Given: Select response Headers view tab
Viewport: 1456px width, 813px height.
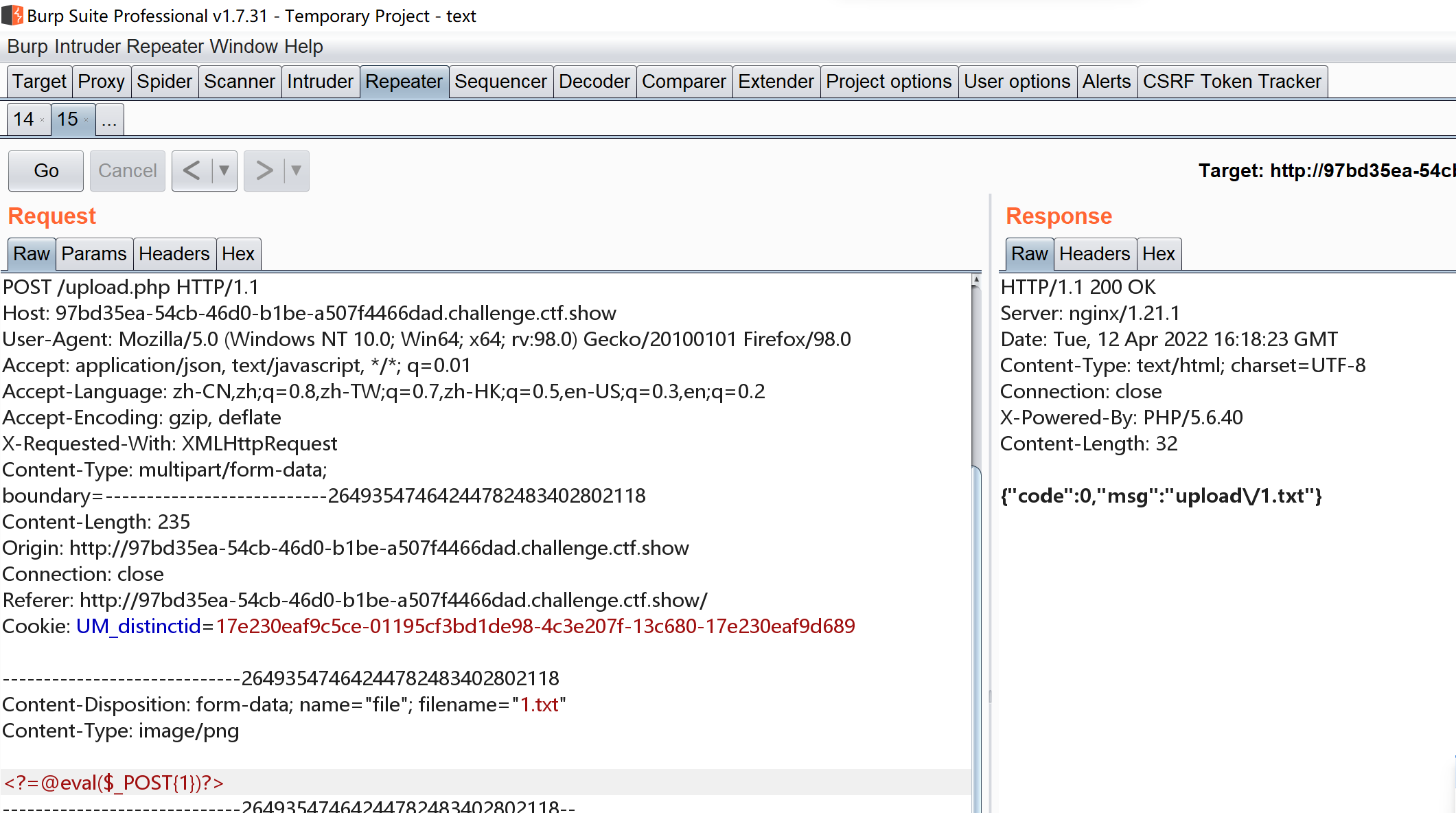Looking at the screenshot, I should [x=1094, y=254].
